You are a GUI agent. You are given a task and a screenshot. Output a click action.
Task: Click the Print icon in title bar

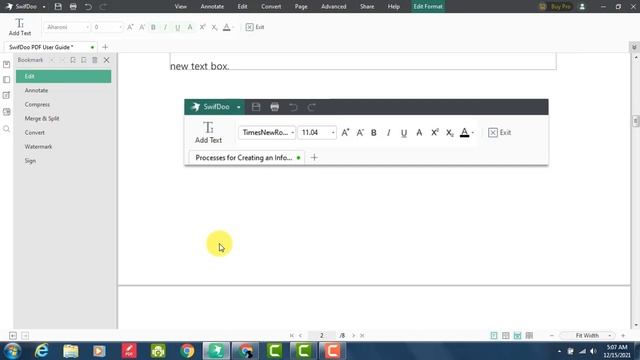(x=73, y=7)
